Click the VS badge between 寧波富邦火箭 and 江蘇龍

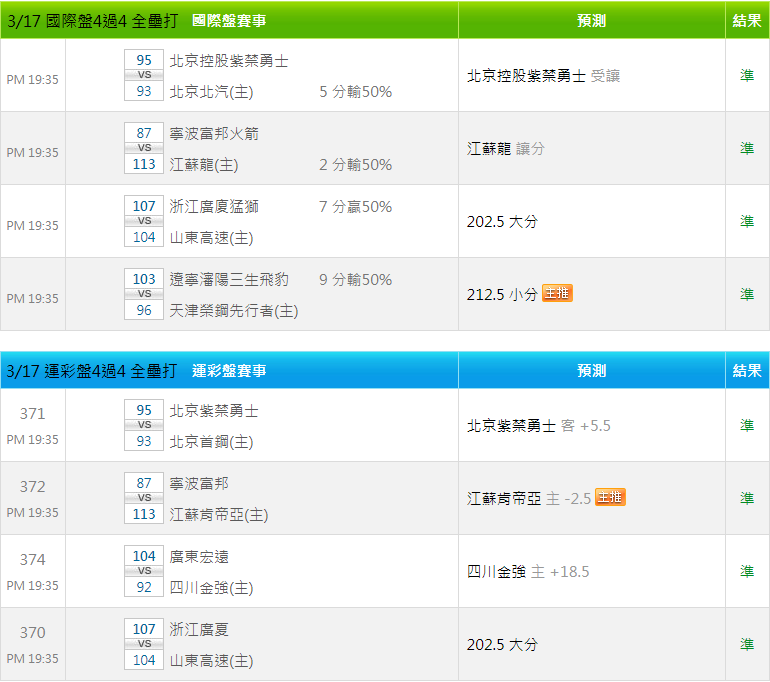(144, 148)
